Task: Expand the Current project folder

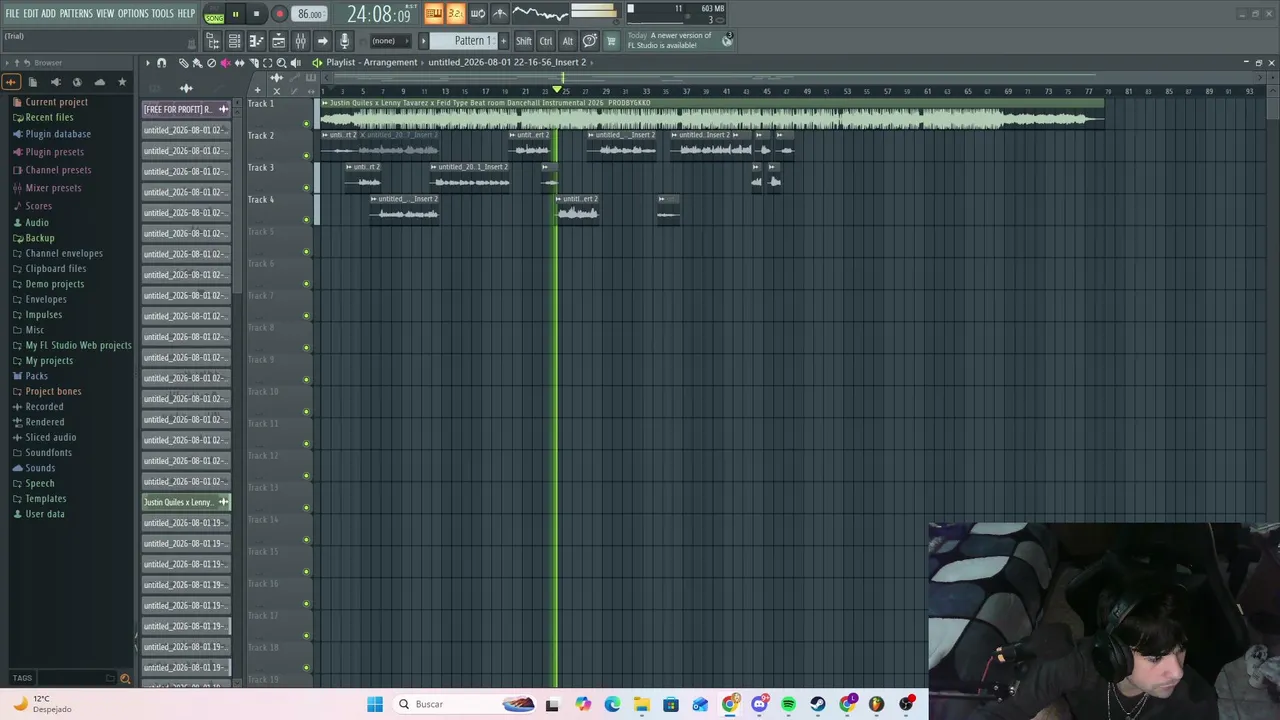Action: [57, 102]
